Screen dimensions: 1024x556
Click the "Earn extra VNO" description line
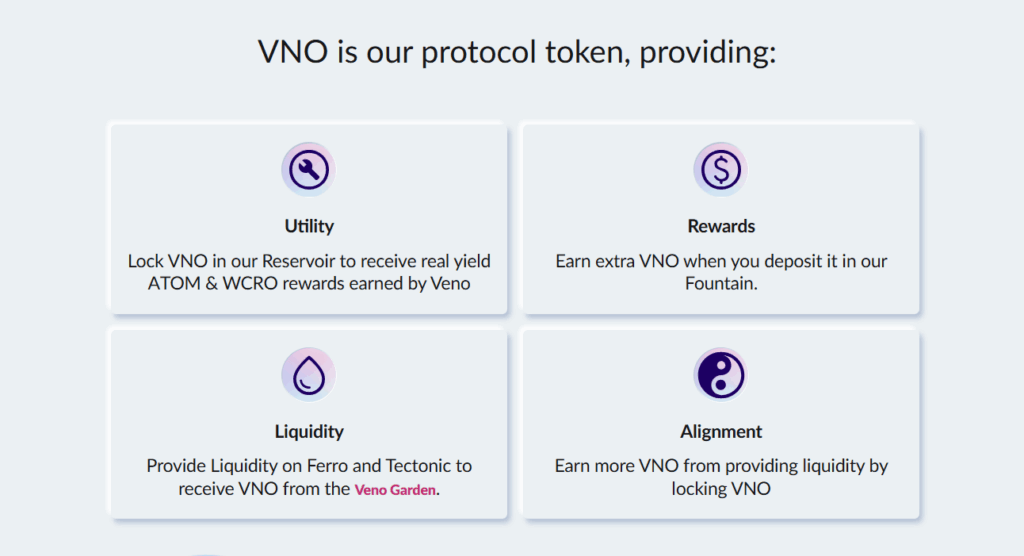[721, 261]
